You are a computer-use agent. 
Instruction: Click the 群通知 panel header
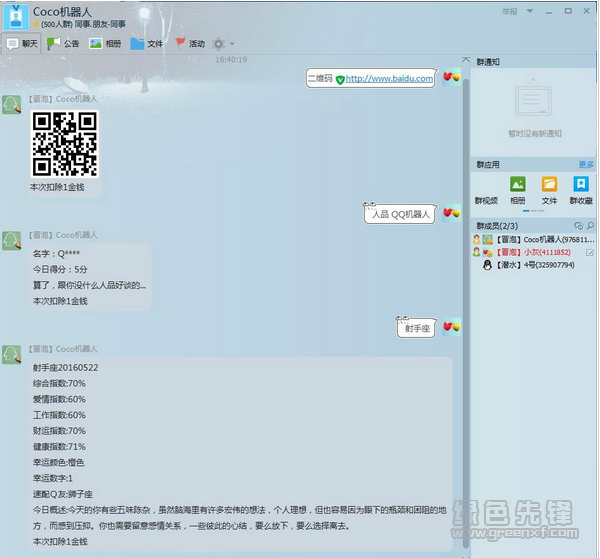tap(533, 62)
